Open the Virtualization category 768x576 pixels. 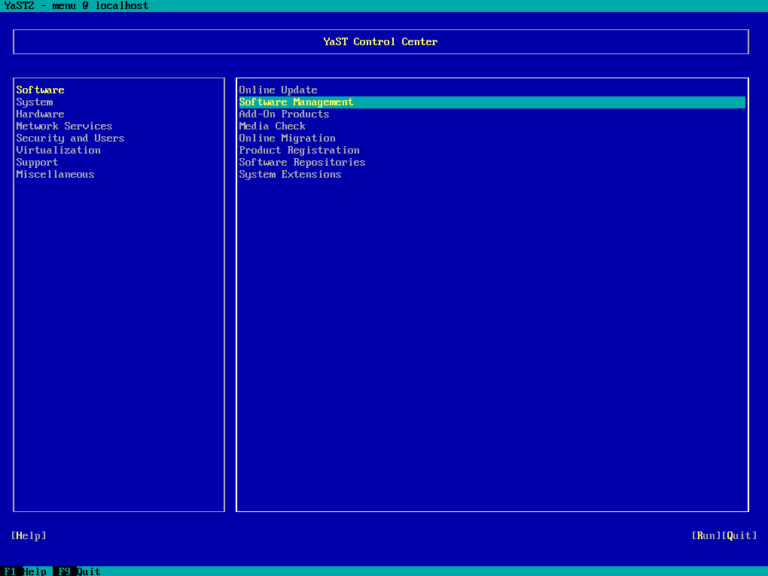[58, 150]
